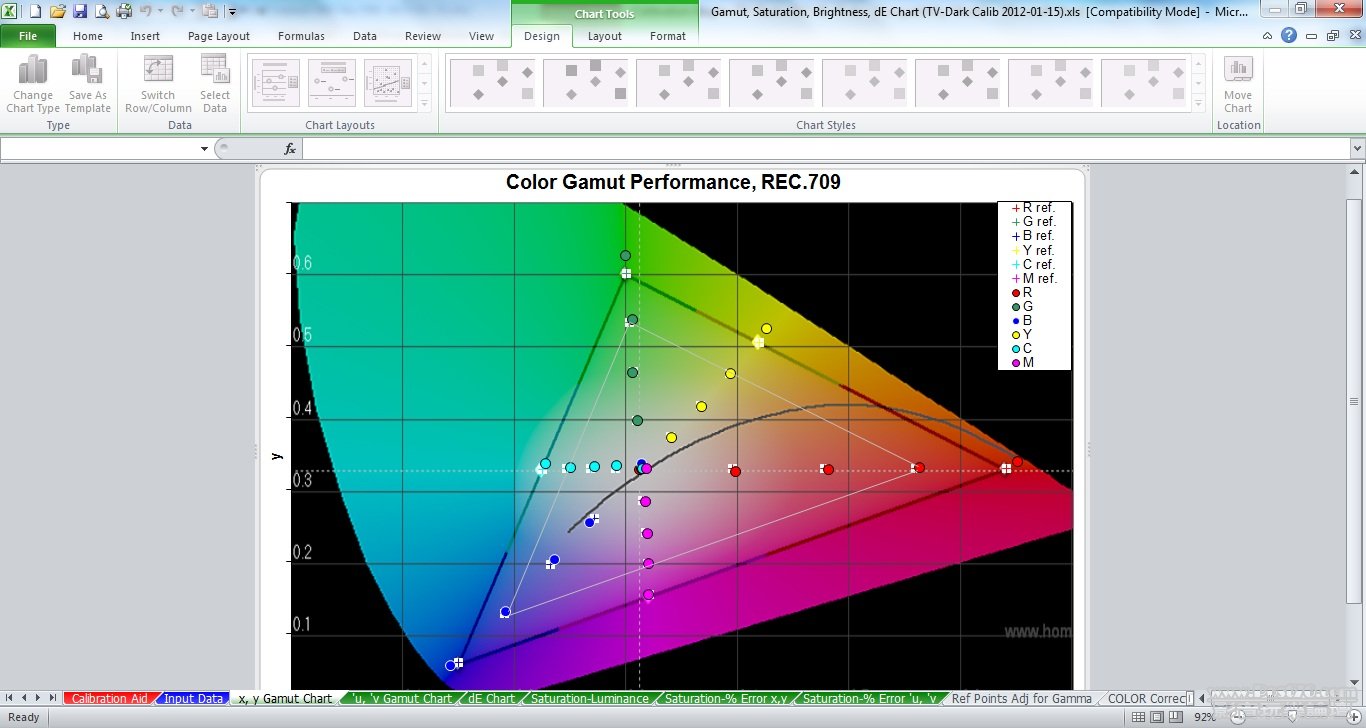
Task: Go to the first sheet tab using the navigation arrow
Action: tap(10, 698)
